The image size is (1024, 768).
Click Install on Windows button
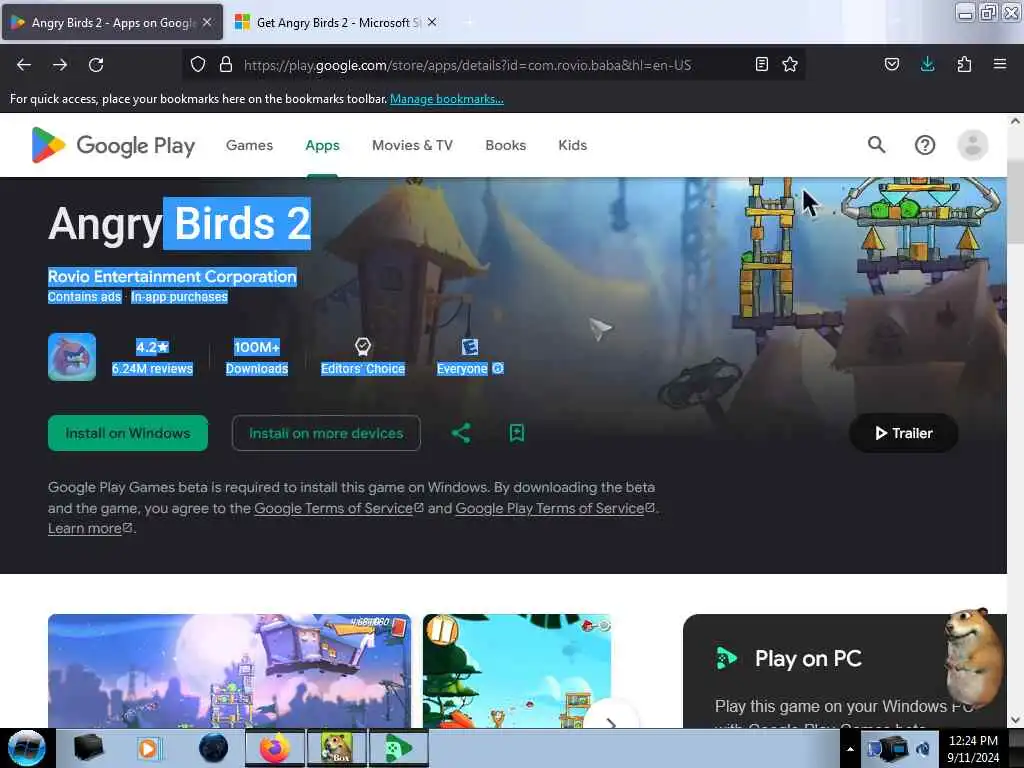(x=128, y=433)
